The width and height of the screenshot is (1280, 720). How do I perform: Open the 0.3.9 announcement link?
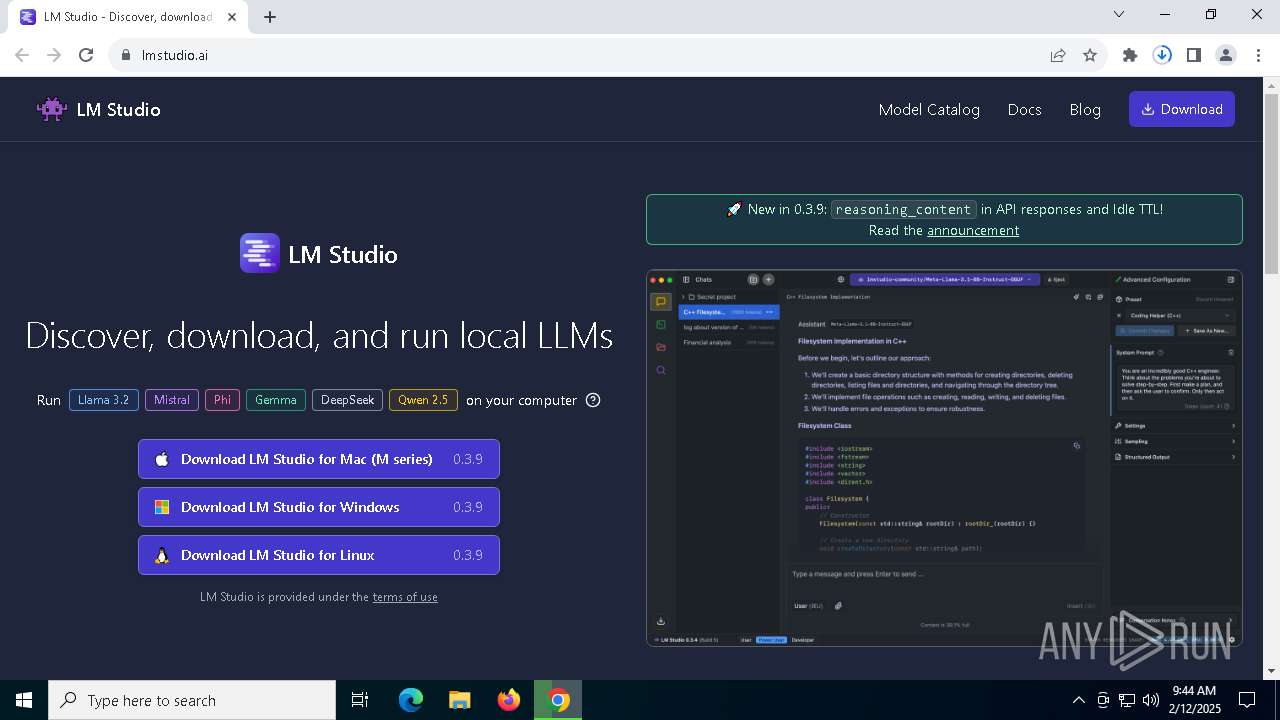tap(973, 230)
